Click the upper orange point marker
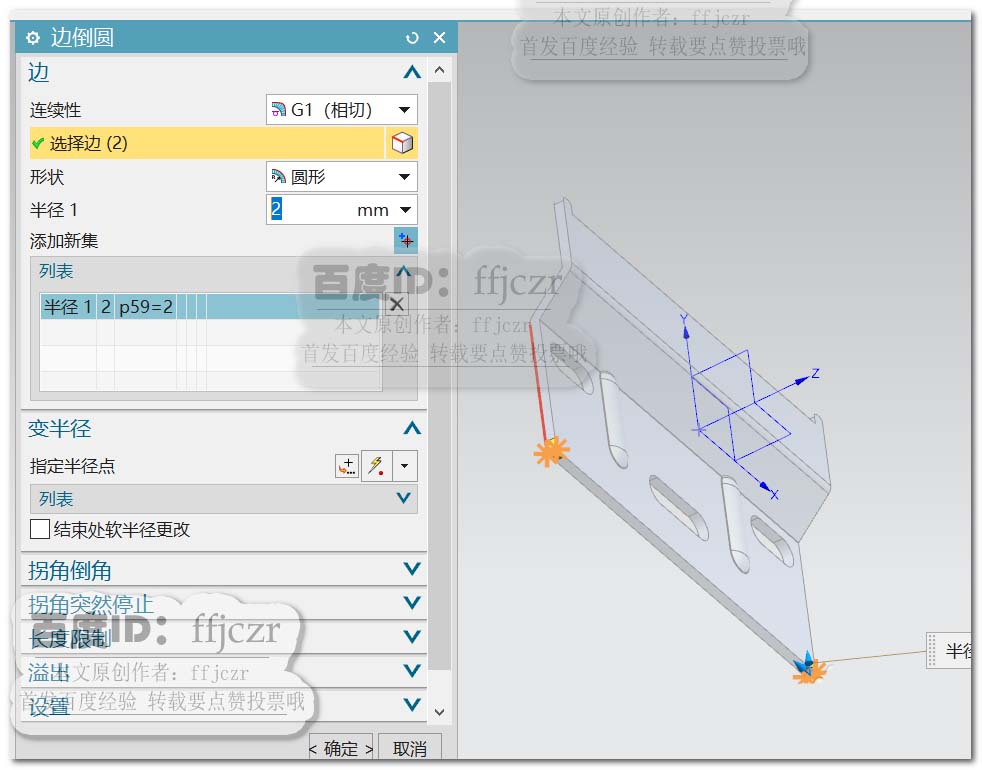 pos(552,452)
